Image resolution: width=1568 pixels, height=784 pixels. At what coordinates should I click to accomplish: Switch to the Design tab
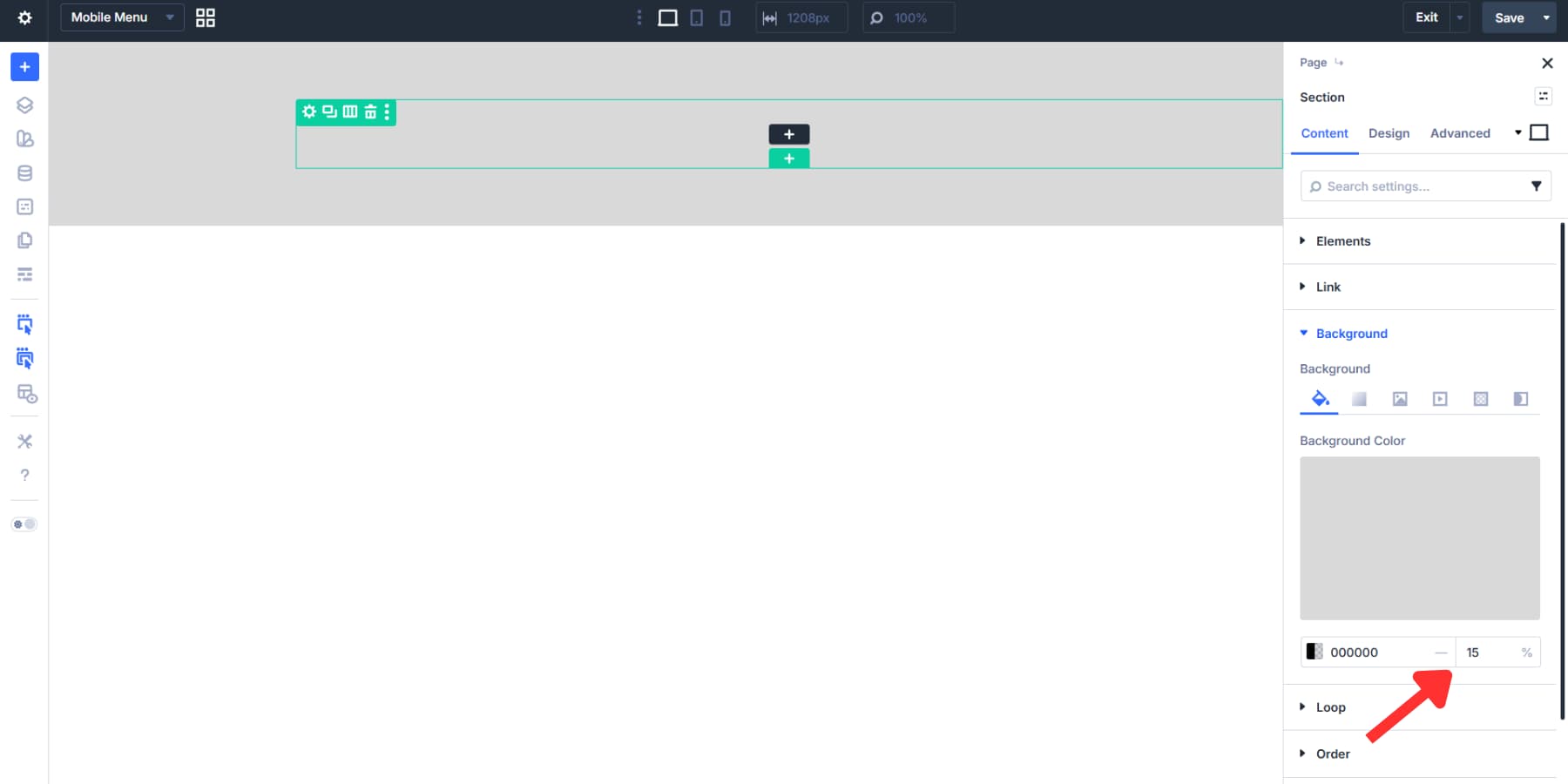tap(1389, 133)
